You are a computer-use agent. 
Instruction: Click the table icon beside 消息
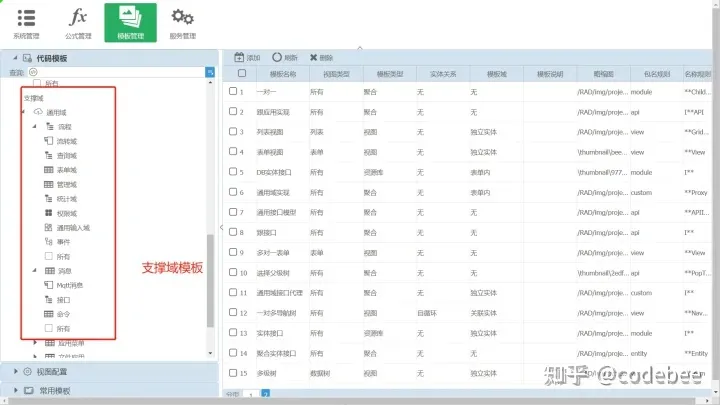coord(50,270)
